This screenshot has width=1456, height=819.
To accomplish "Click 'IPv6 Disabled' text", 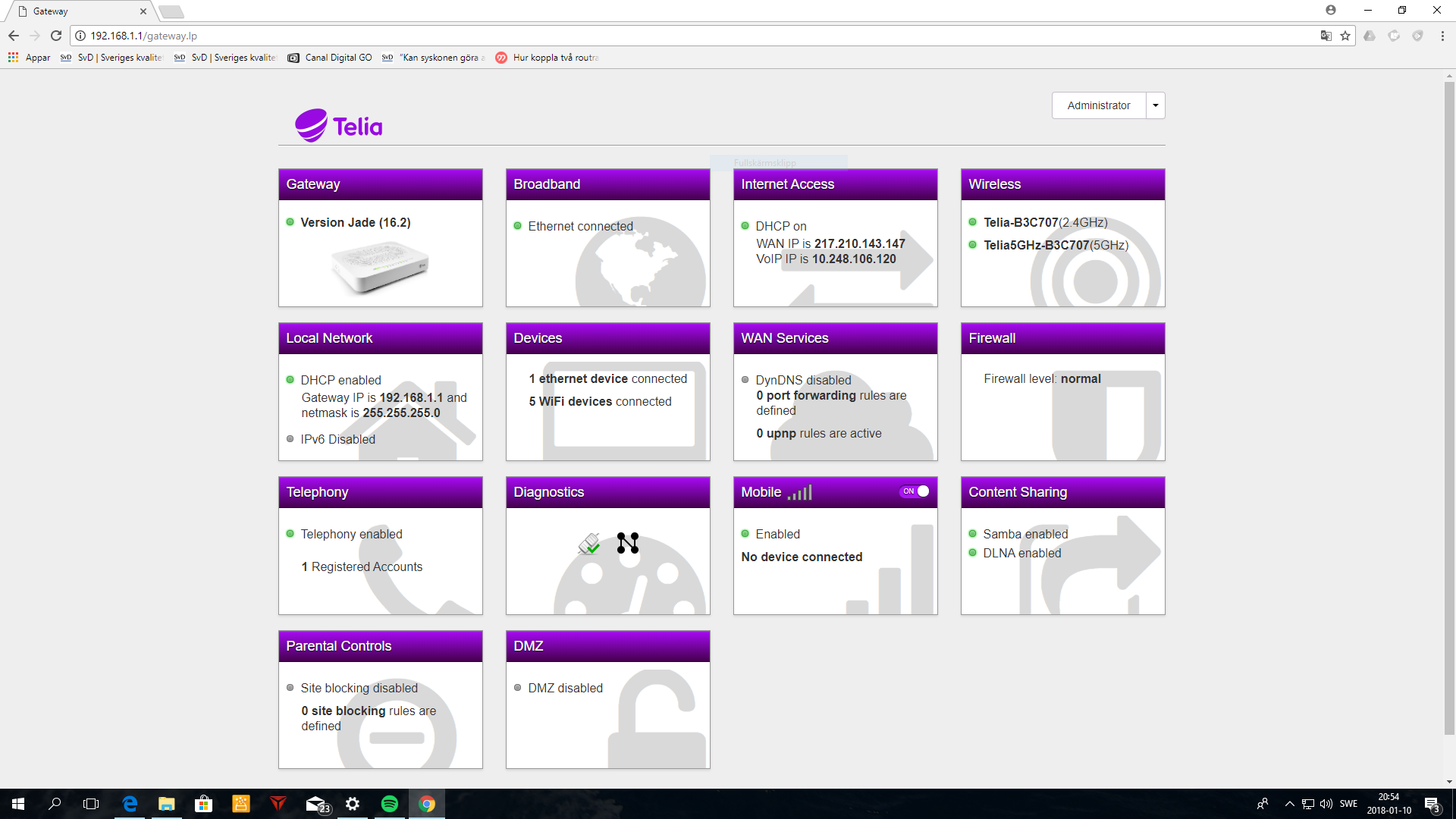I will pyautogui.click(x=337, y=439).
